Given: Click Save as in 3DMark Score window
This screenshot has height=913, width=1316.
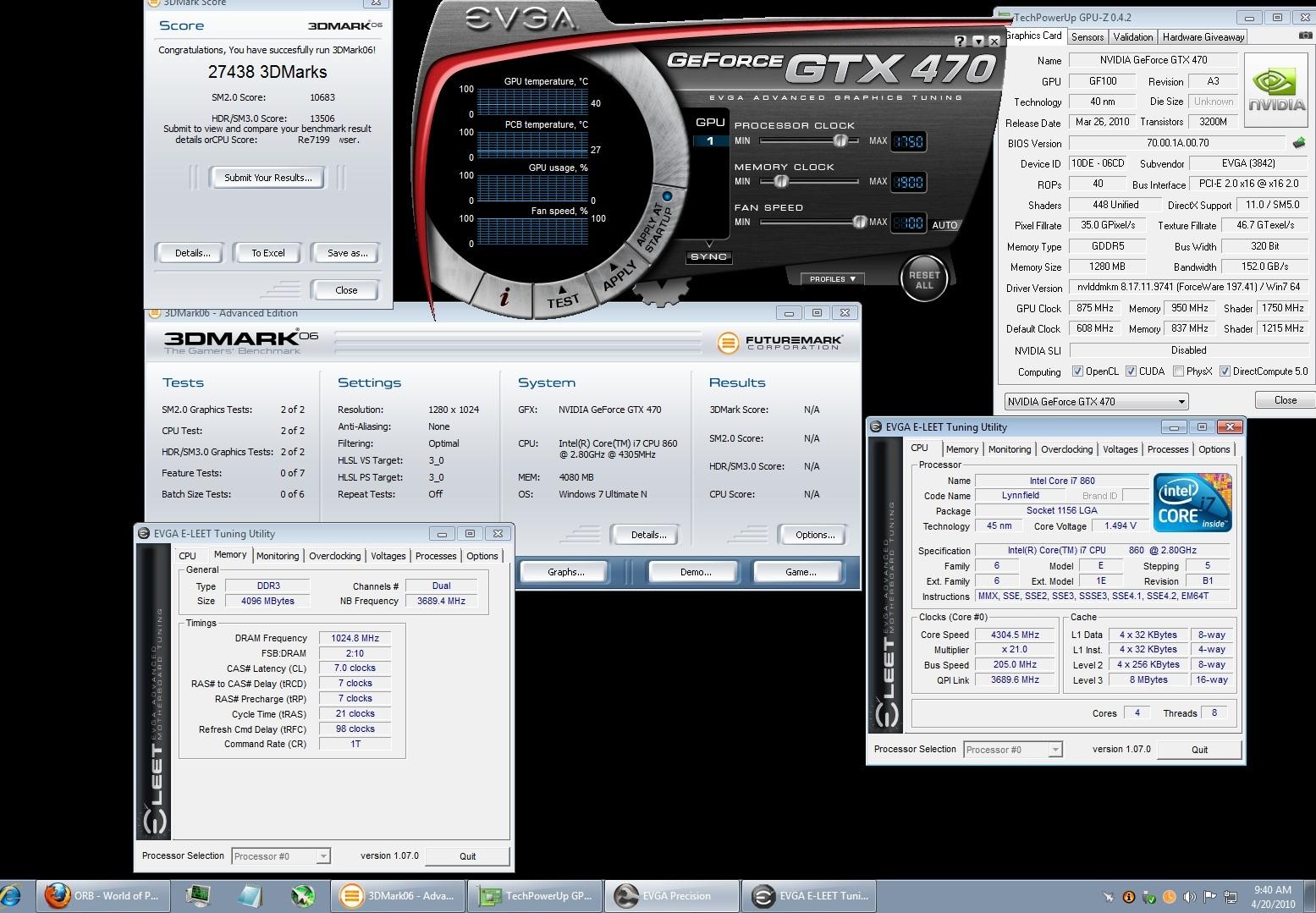Looking at the screenshot, I should (x=346, y=253).
